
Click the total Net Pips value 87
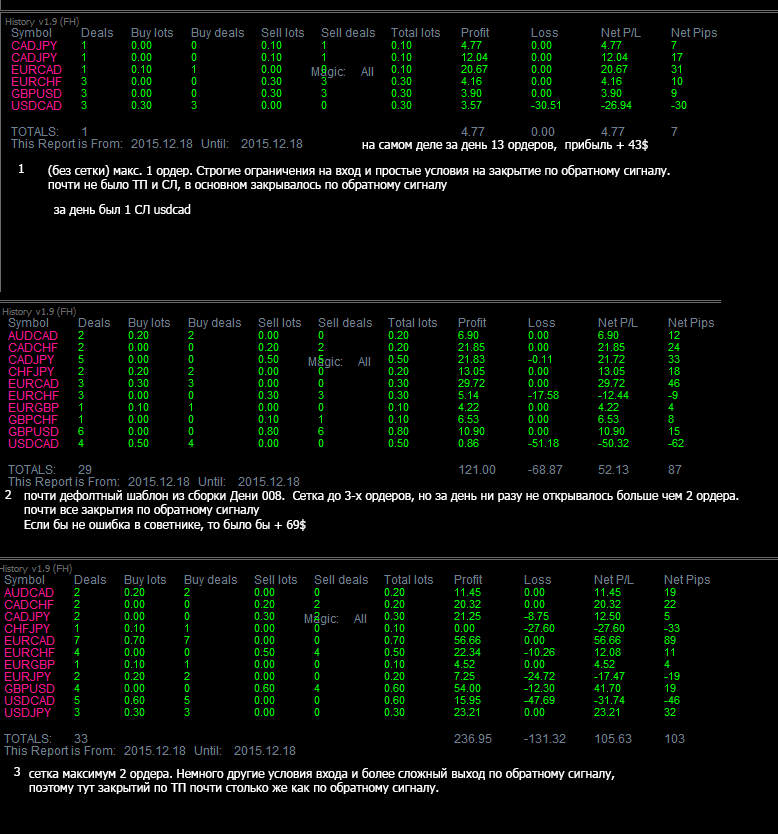(x=675, y=470)
